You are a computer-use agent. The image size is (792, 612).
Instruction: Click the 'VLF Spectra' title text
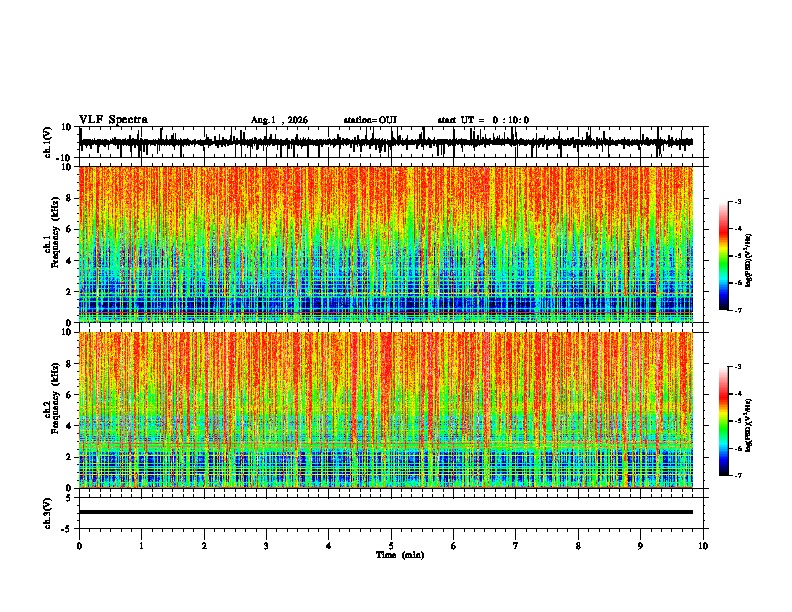113,120
